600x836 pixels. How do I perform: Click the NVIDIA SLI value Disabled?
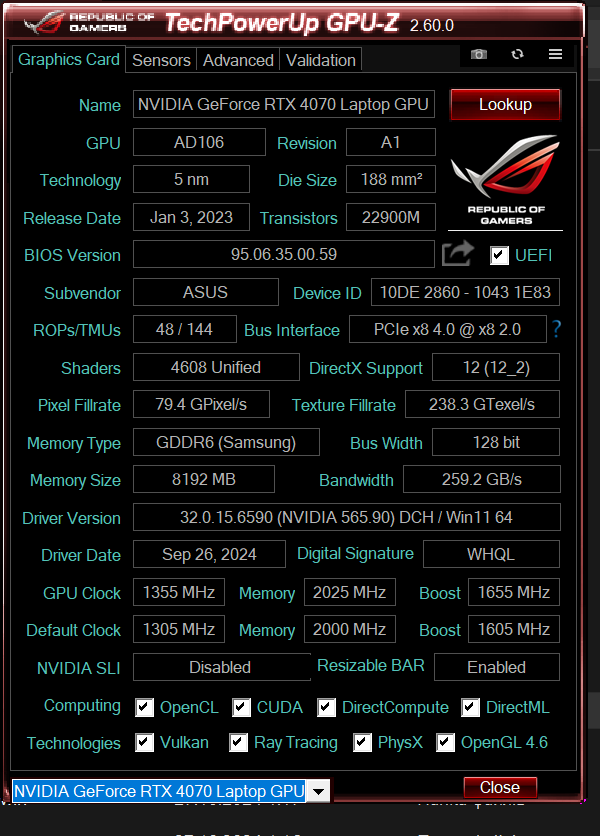222,667
